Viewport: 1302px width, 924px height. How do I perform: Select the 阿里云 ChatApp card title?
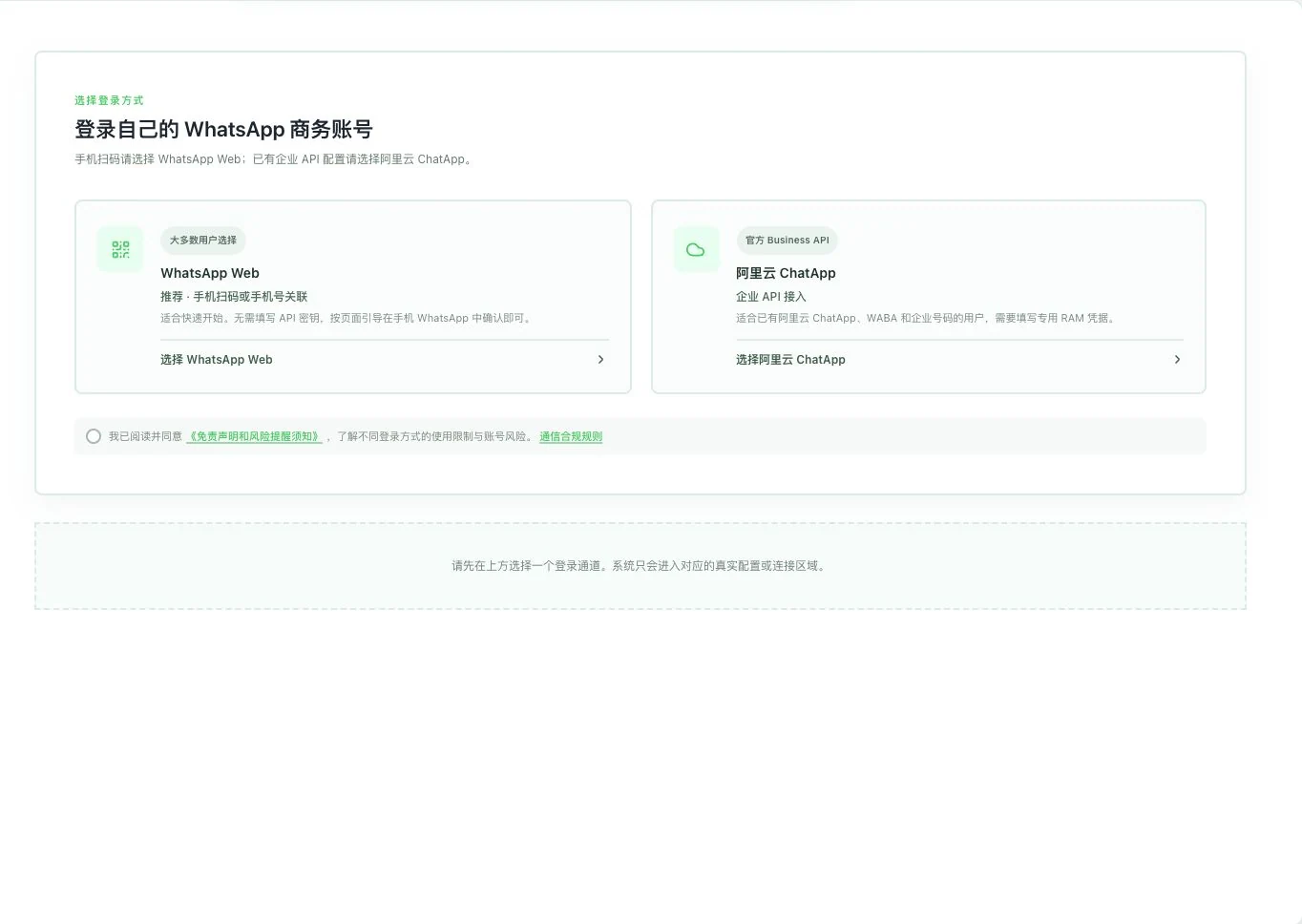click(786, 273)
